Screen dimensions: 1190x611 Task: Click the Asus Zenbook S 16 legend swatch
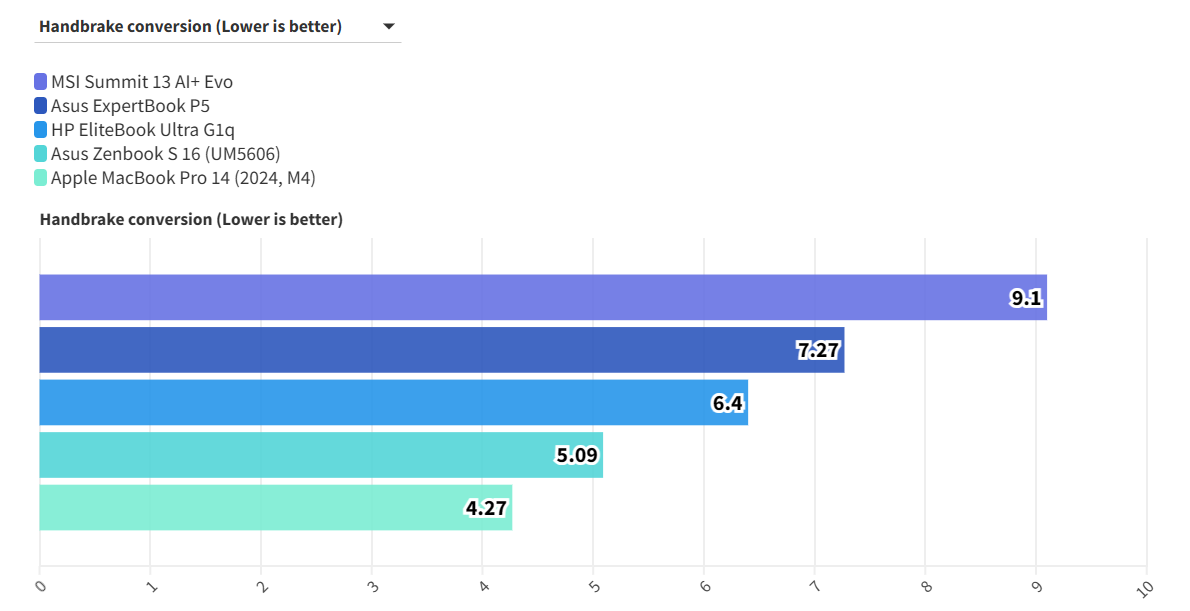41,154
